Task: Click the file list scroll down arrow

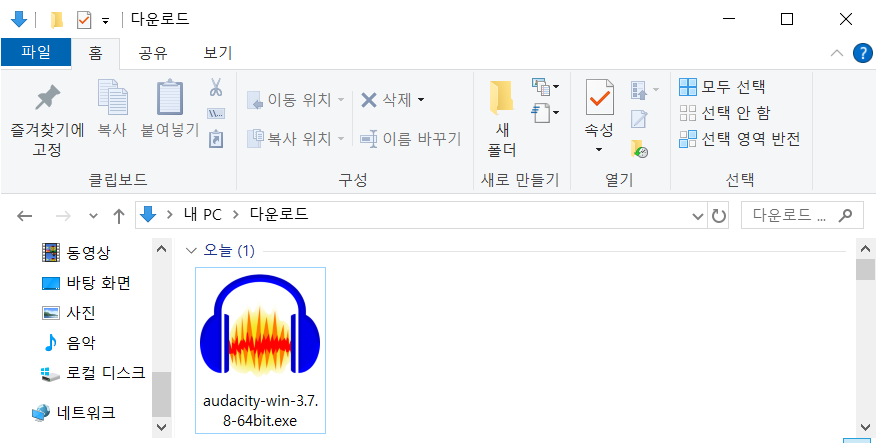Action: 865,427
